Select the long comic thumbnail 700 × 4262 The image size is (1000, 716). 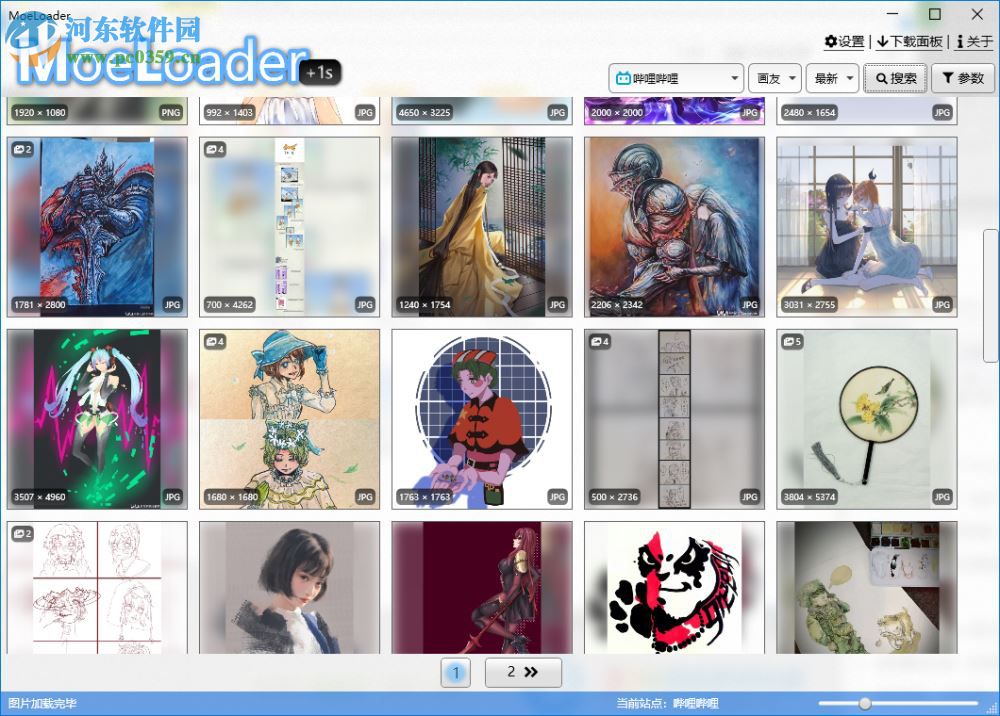(290, 227)
